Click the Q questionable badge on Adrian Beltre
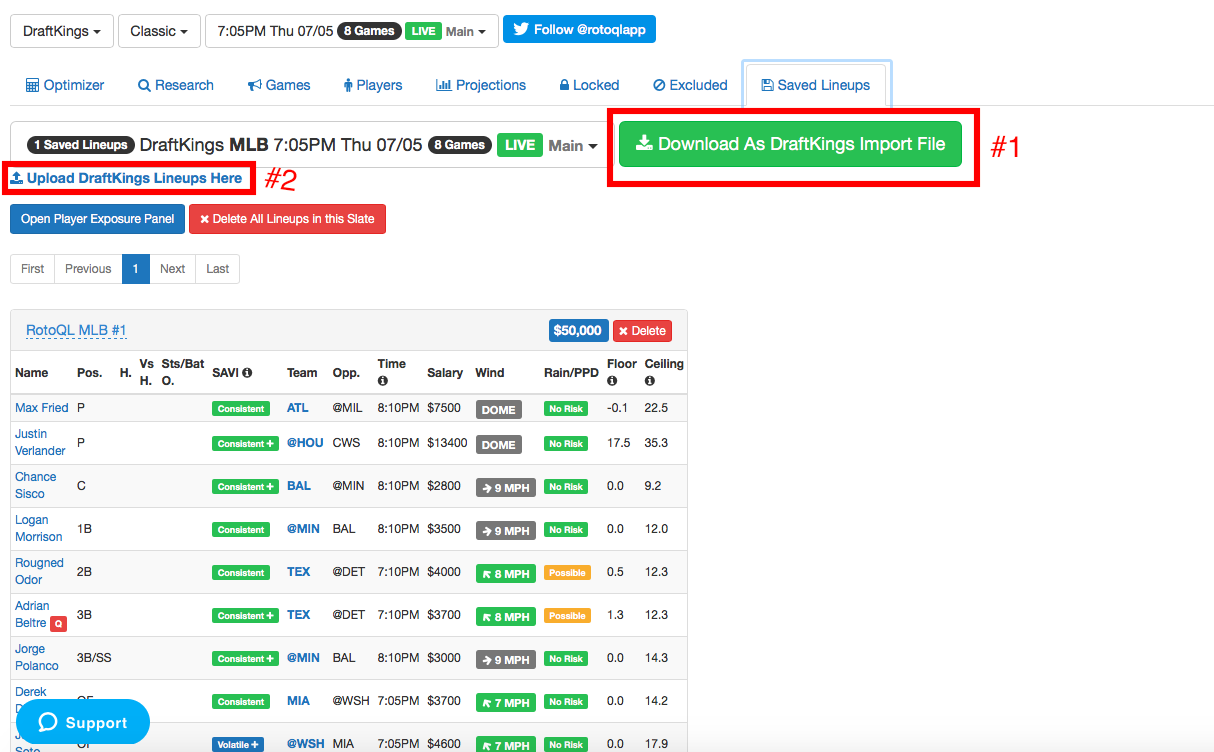The width and height of the screenshot is (1214, 752). pyautogui.click(x=58, y=623)
